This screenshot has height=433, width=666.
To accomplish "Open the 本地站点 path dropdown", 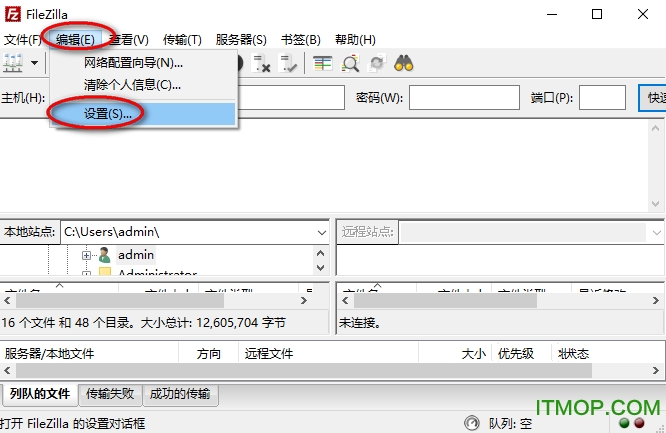I will (322, 232).
